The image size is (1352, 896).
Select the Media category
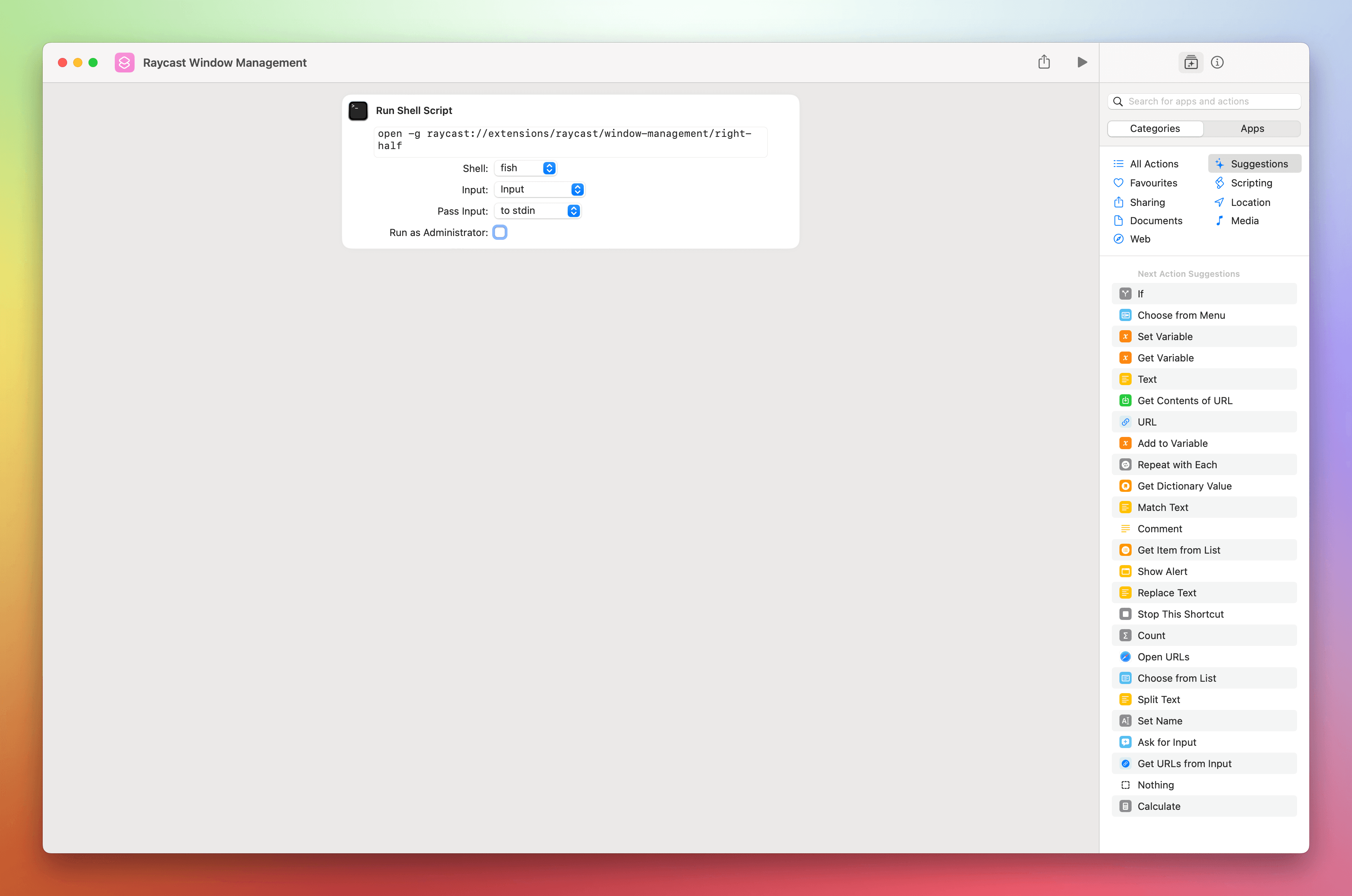[x=1244, y=221]
